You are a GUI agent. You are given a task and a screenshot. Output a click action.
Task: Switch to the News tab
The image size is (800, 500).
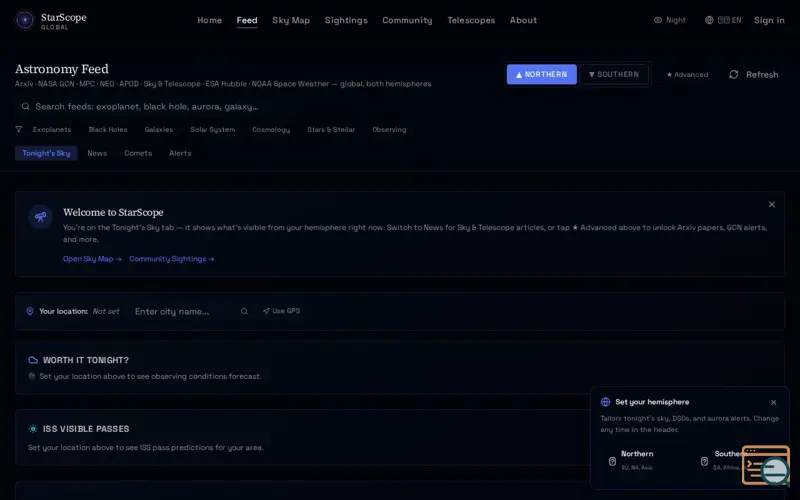coord(97,153)
